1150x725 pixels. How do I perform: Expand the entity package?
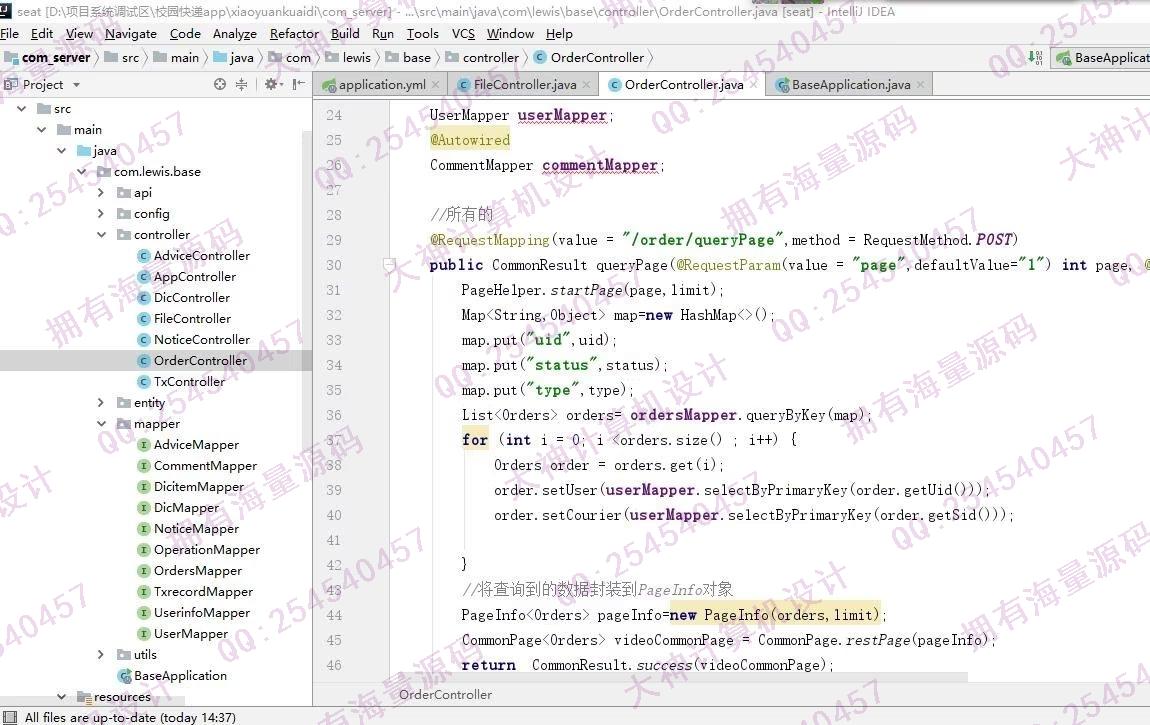[101, 402]
